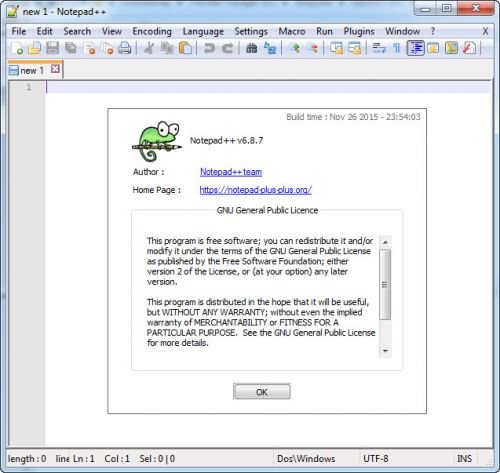Open the Macro menu
This screenshot has height=473, width=500.
292,31
